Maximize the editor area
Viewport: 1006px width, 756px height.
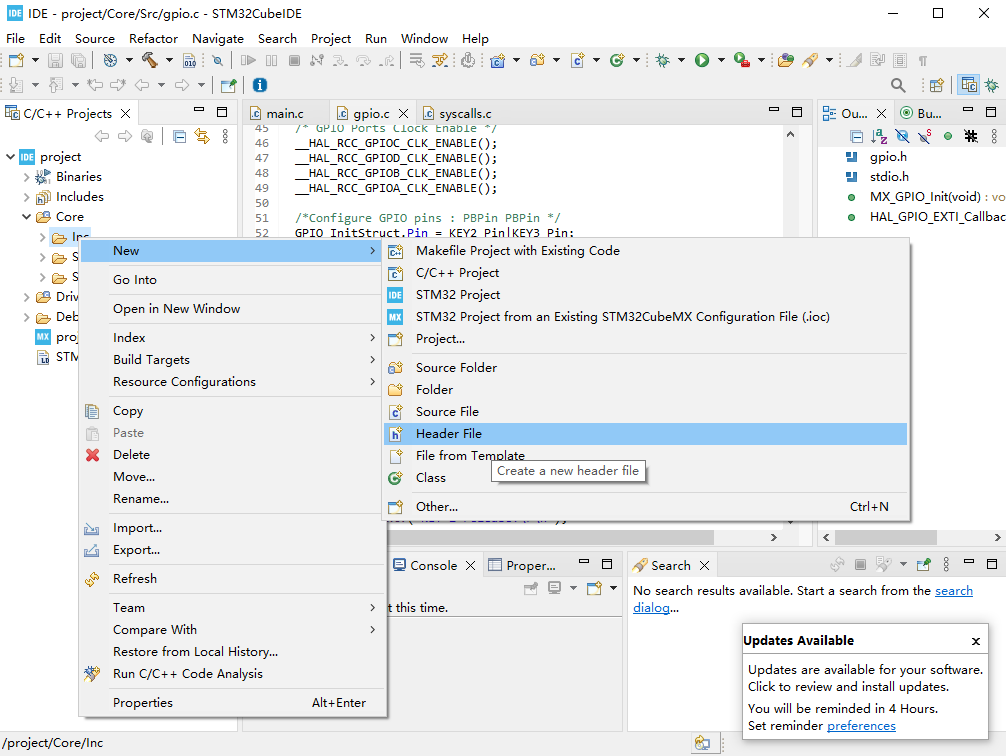(797, 112)
